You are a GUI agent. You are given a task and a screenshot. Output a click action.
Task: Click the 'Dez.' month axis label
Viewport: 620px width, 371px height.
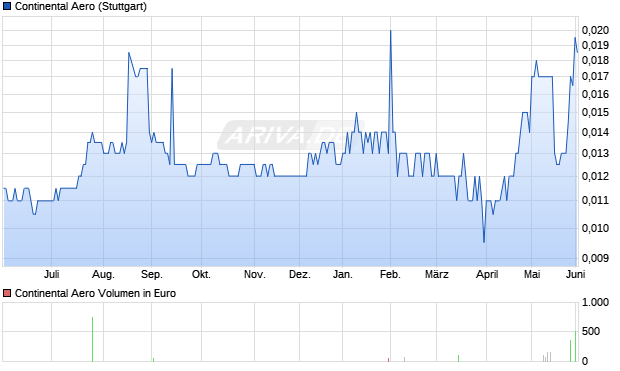tap(300, 274)
